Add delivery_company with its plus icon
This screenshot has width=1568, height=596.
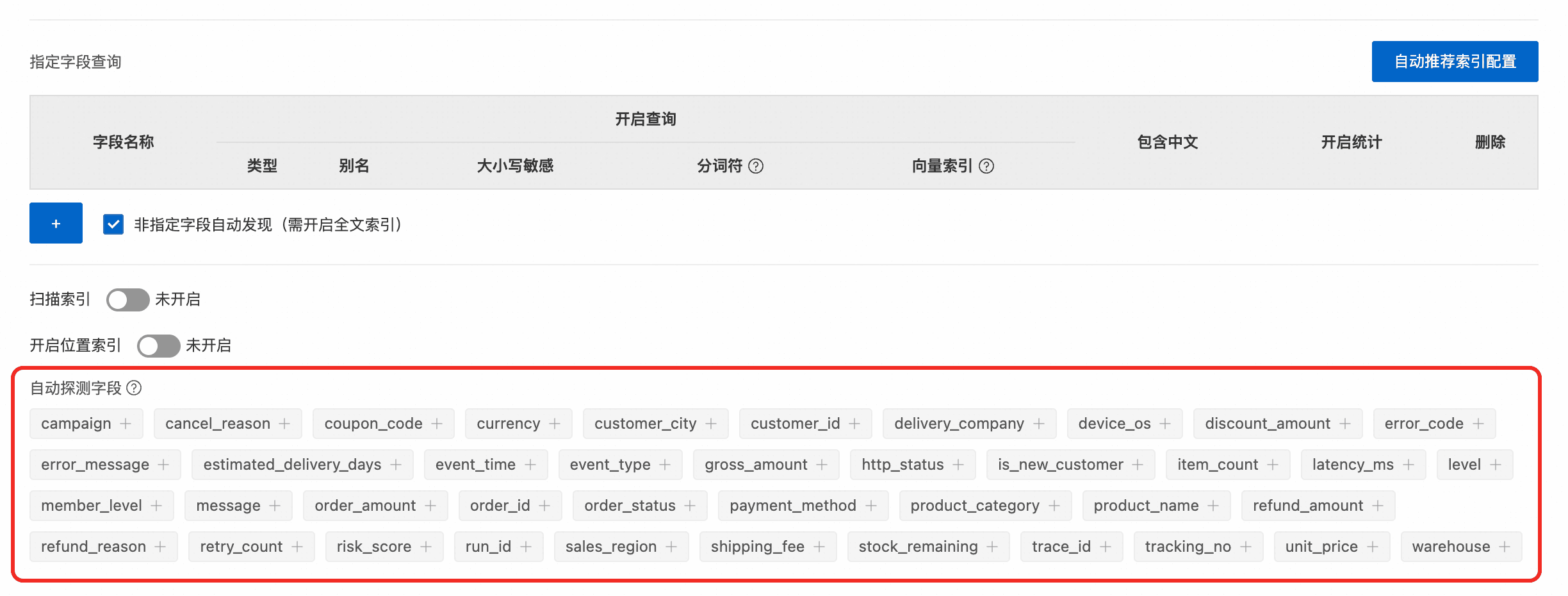pos(1039,424)
